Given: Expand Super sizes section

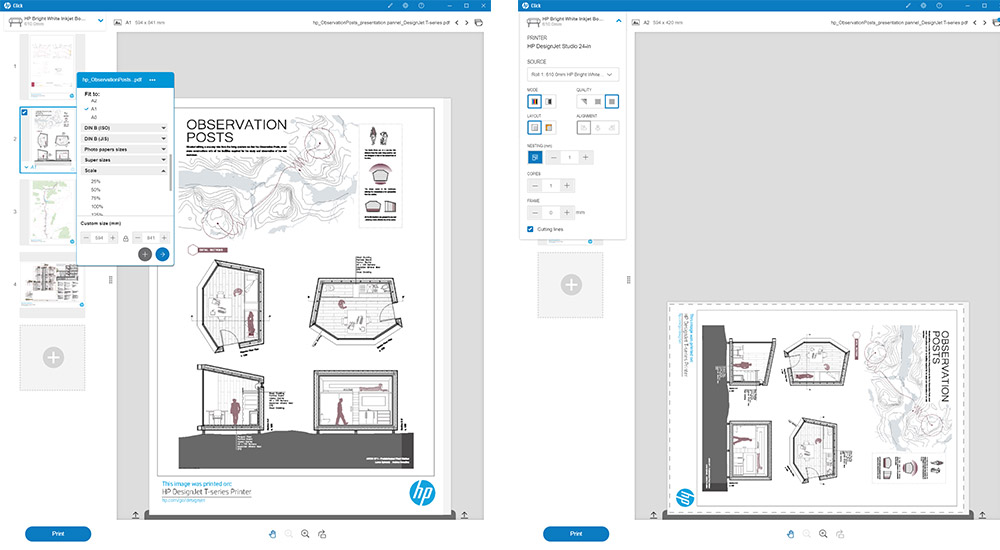Looking at the screenshot, I should coord(125,160).
